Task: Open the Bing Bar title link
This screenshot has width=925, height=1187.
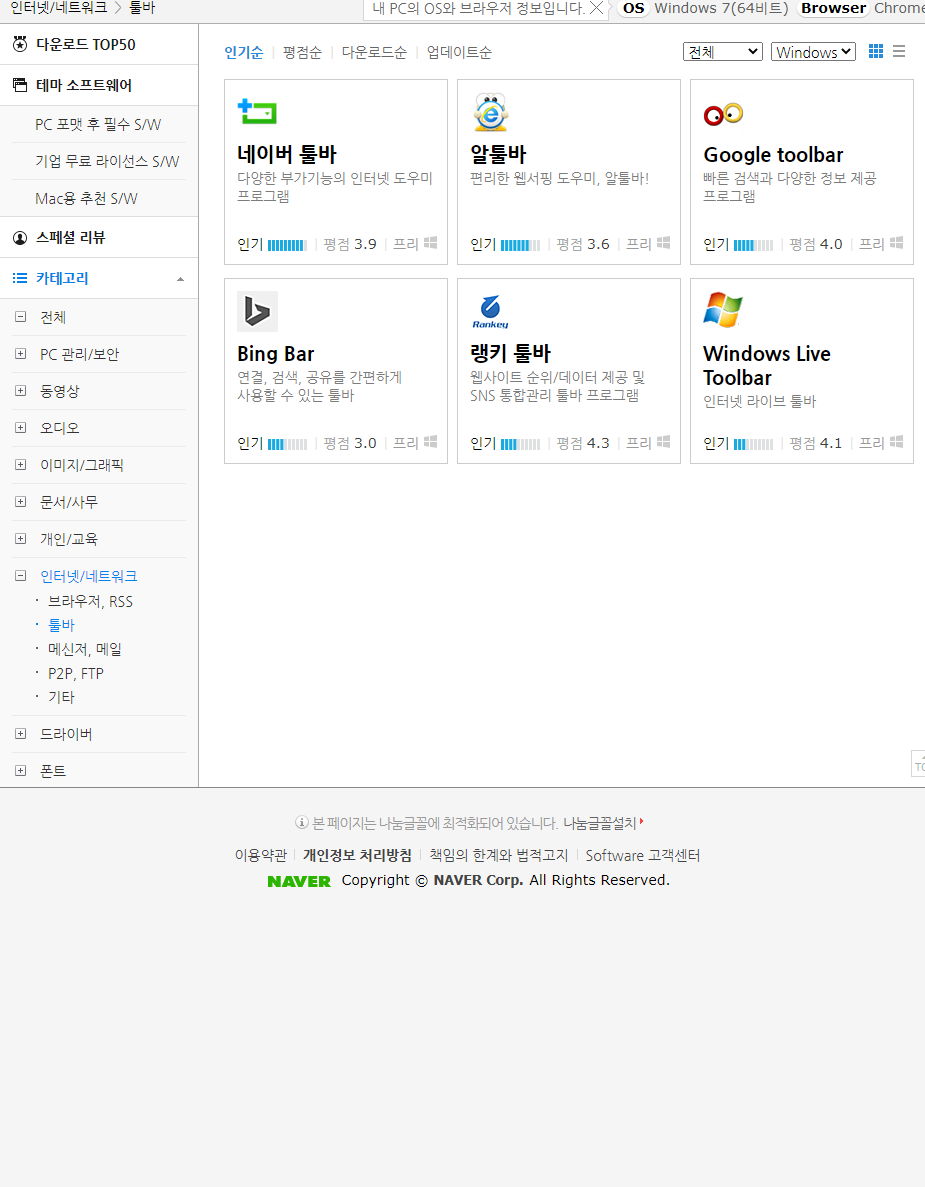Action: (276, 354)
